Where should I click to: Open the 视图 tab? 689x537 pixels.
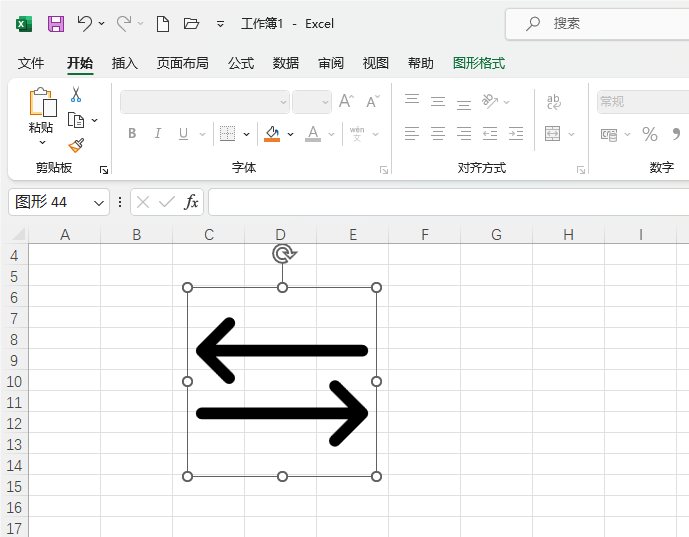(376, 63)
